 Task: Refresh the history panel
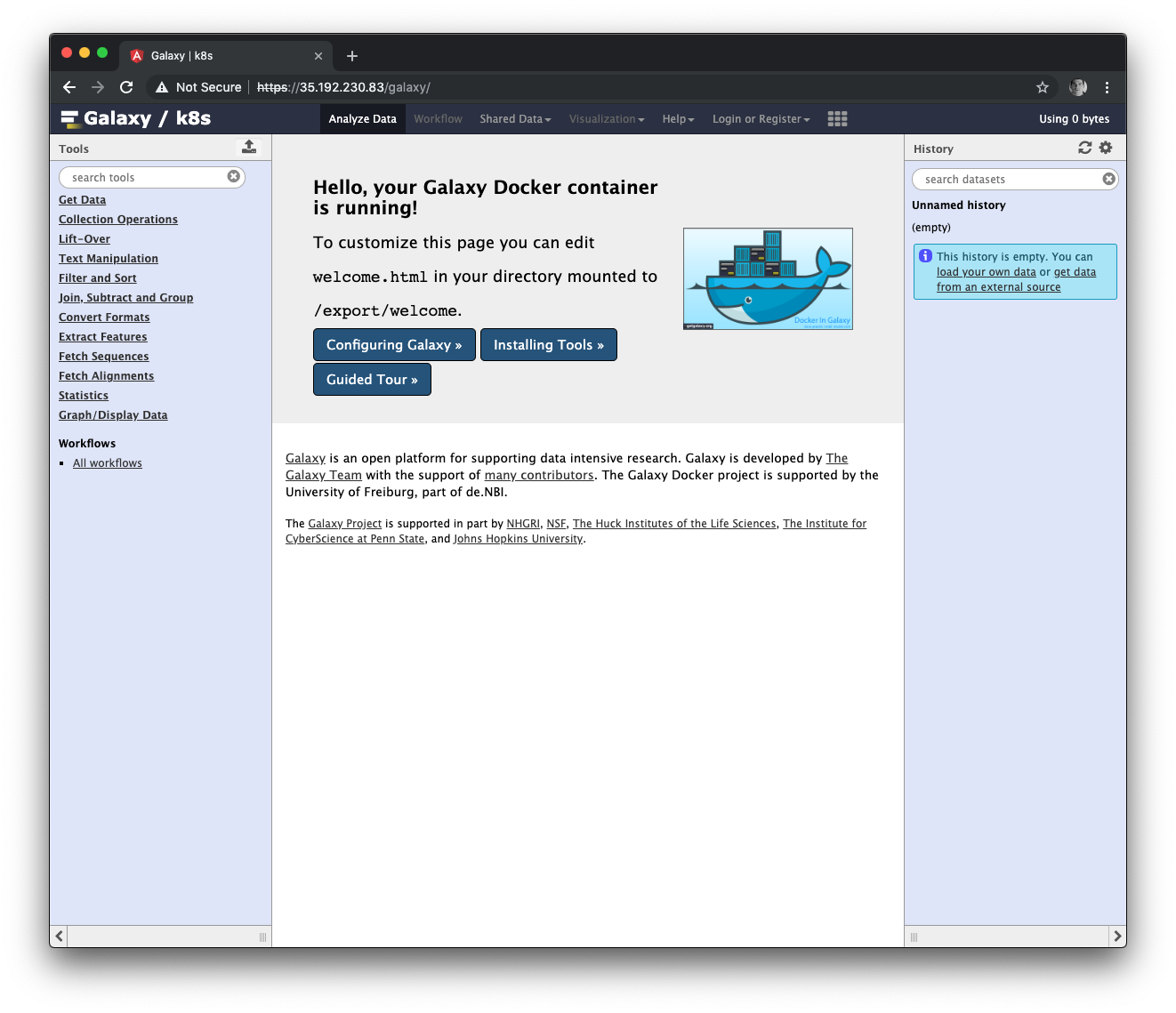pyautogui.click(x=1084, y=148)
